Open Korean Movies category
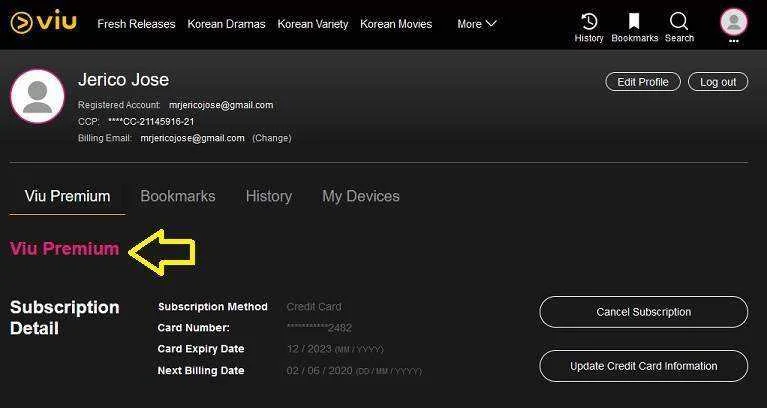 (x=396, y=24)
